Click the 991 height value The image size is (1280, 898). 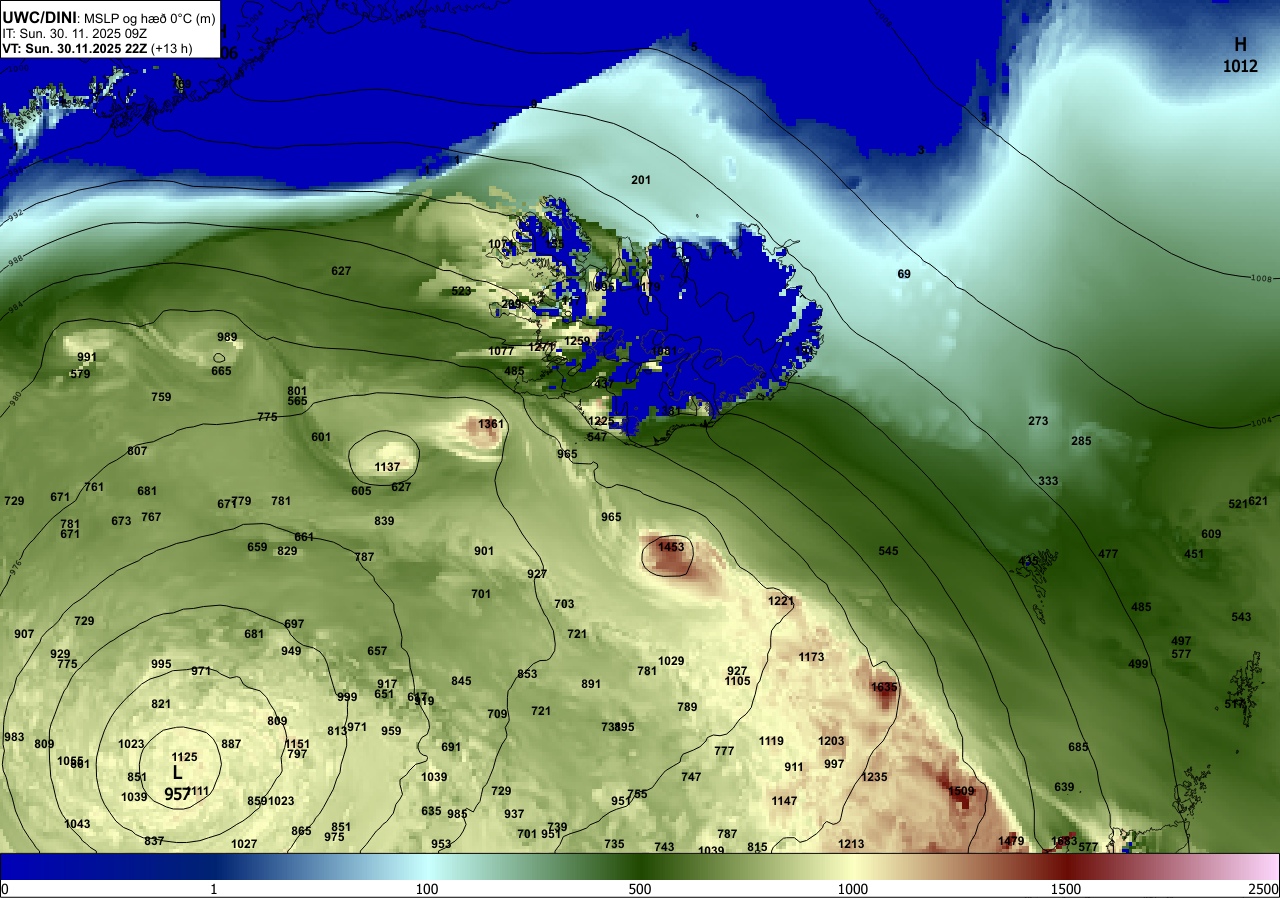[x=87, y=357]
